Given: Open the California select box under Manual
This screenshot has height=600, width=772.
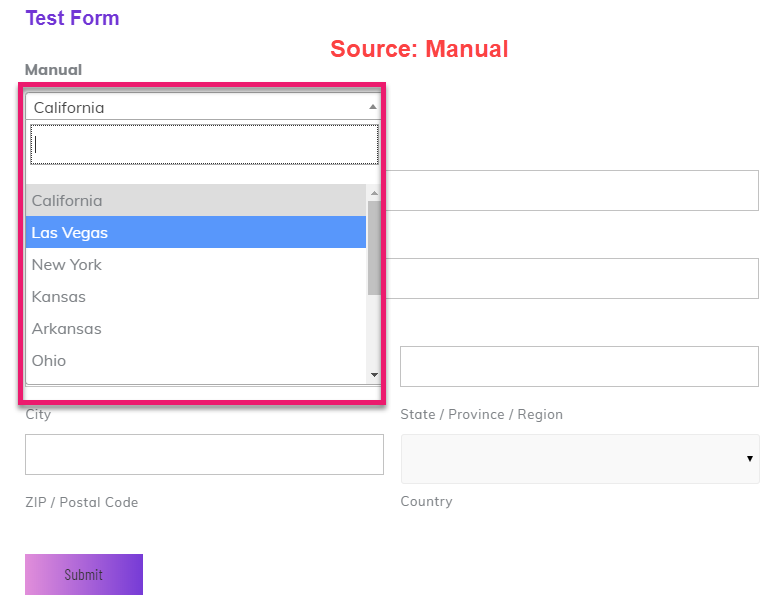Looking at the screenshot, I should (x=195, y=107).
